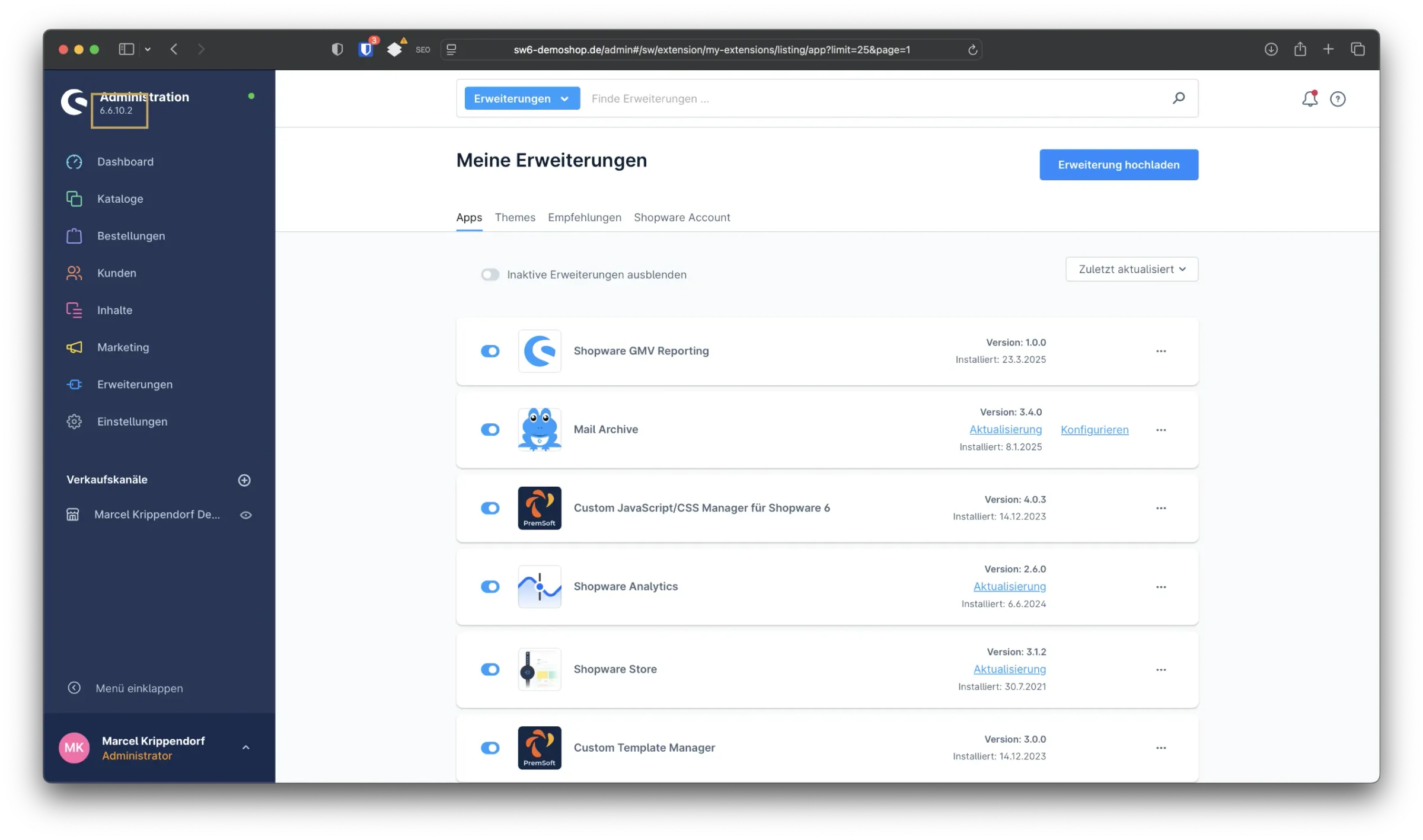The width and height of the screenshot is (1423, 840).
Task: Open the Shopware Account tab
Action: pyautogui.click(x=681, y=218)
